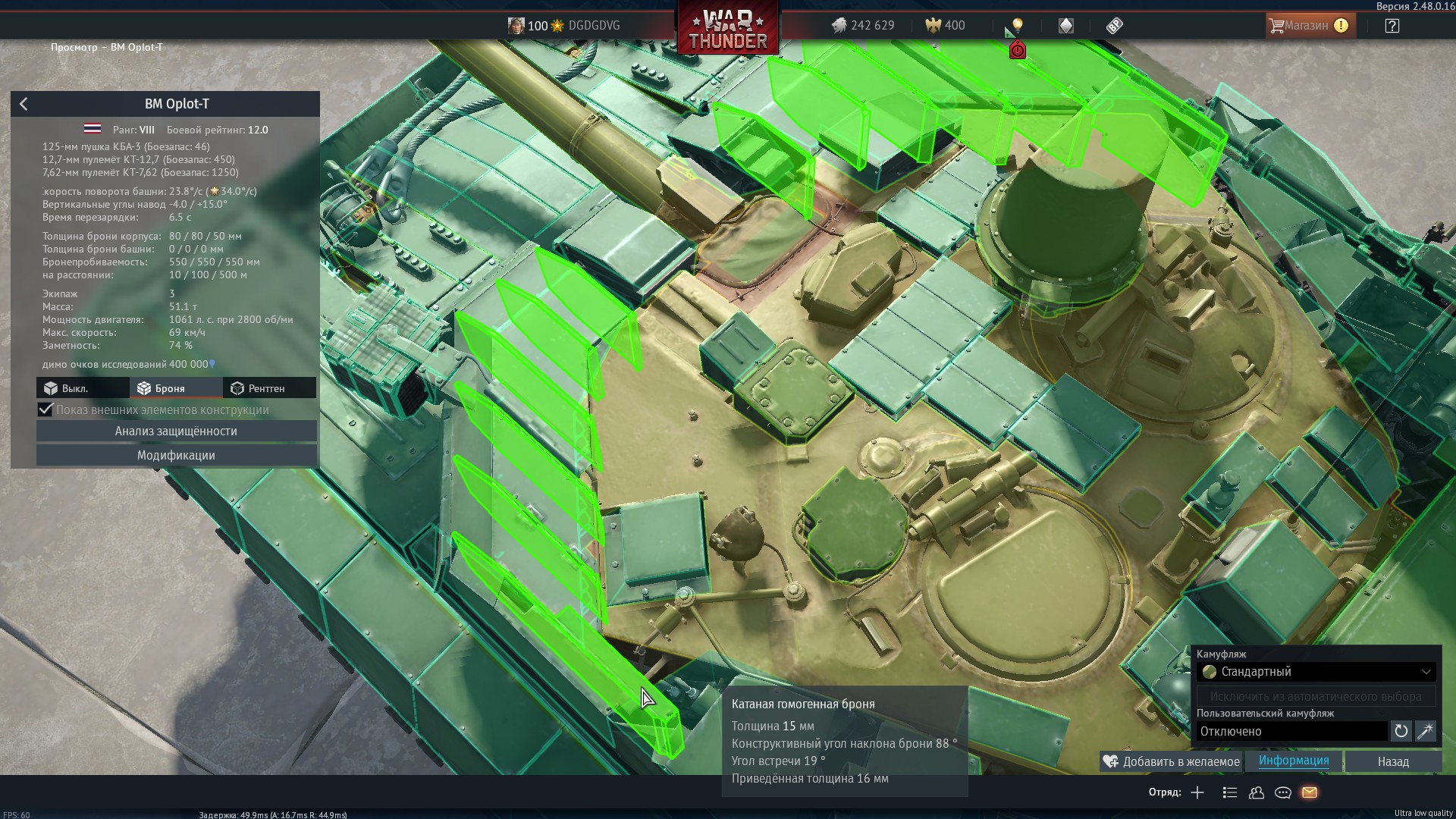Open the player profile avatar icon
1456x819 pixels.
(x=516, y=25)
